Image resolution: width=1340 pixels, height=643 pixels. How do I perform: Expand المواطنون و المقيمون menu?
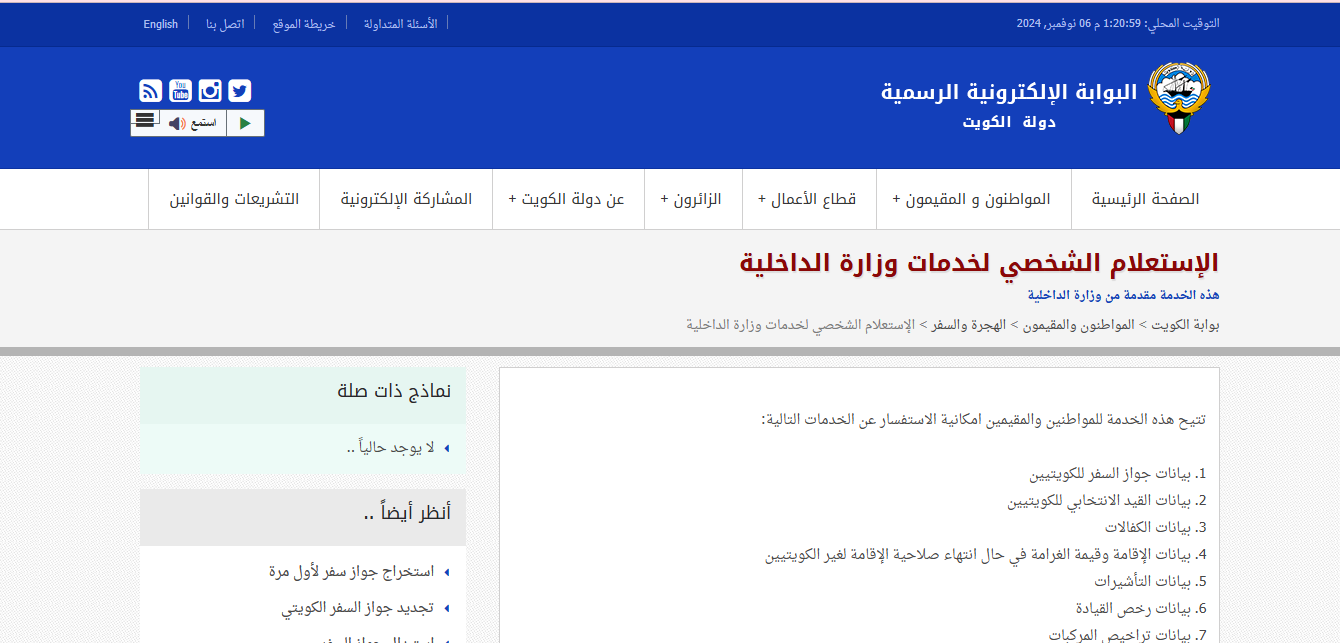pos(972,199)
